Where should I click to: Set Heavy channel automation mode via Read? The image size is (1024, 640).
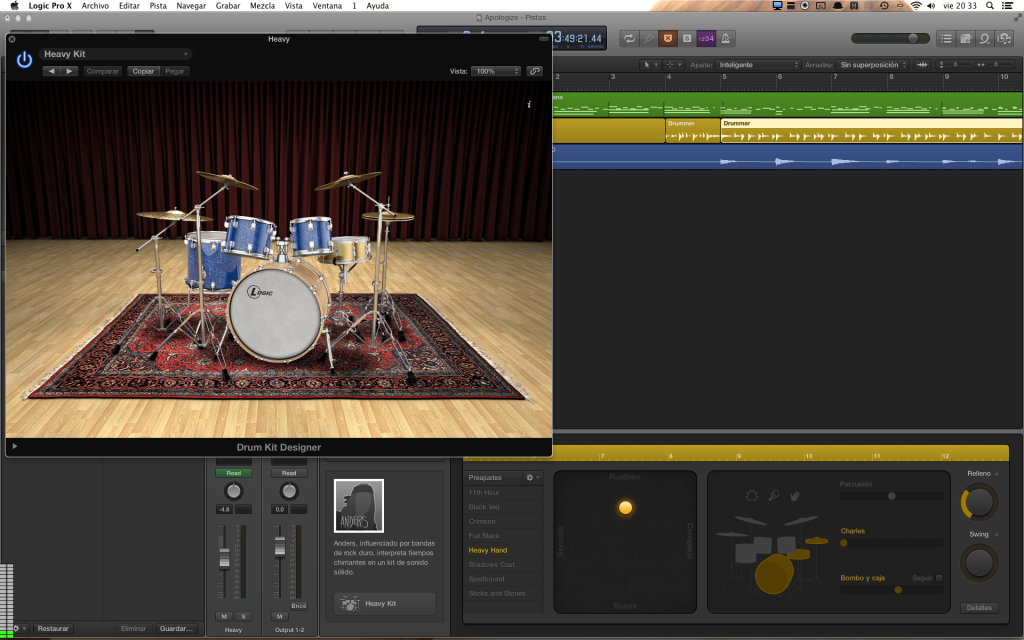click(234, 473)
